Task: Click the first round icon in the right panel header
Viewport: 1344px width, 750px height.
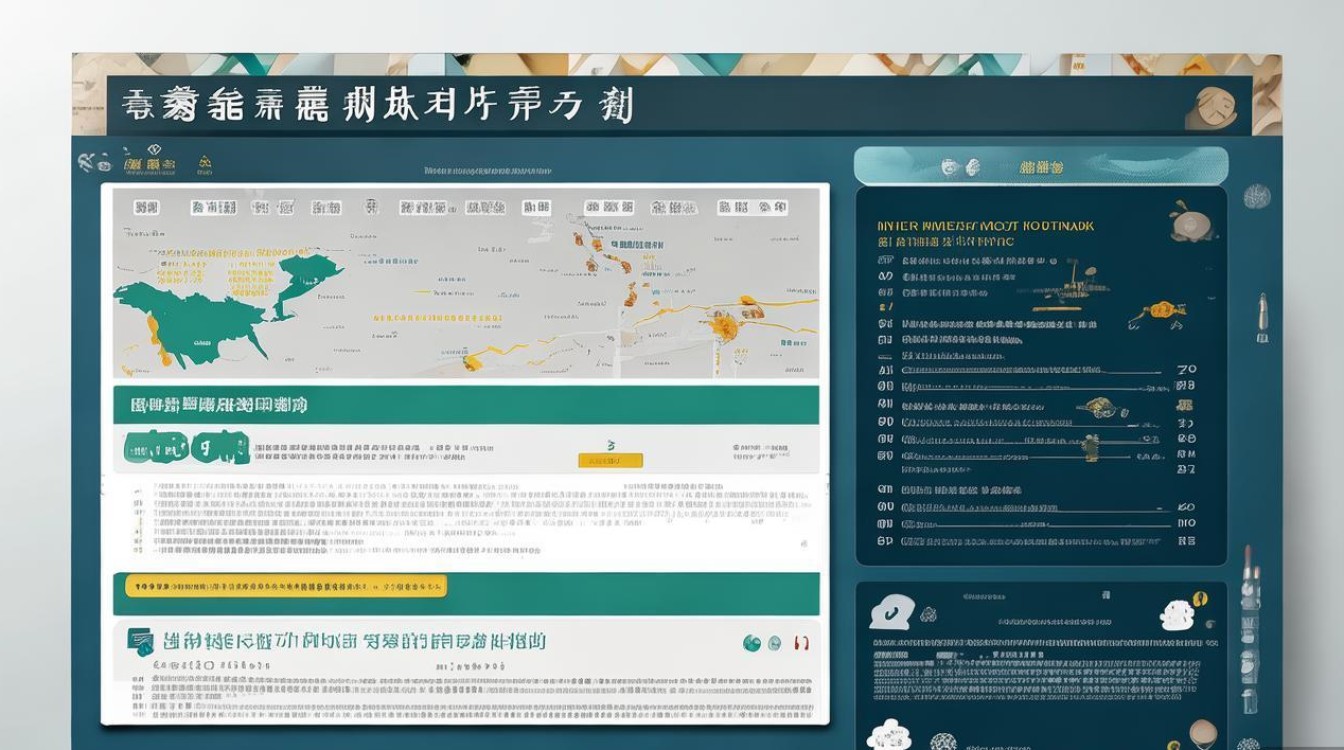Action: (x=950, y=167)
